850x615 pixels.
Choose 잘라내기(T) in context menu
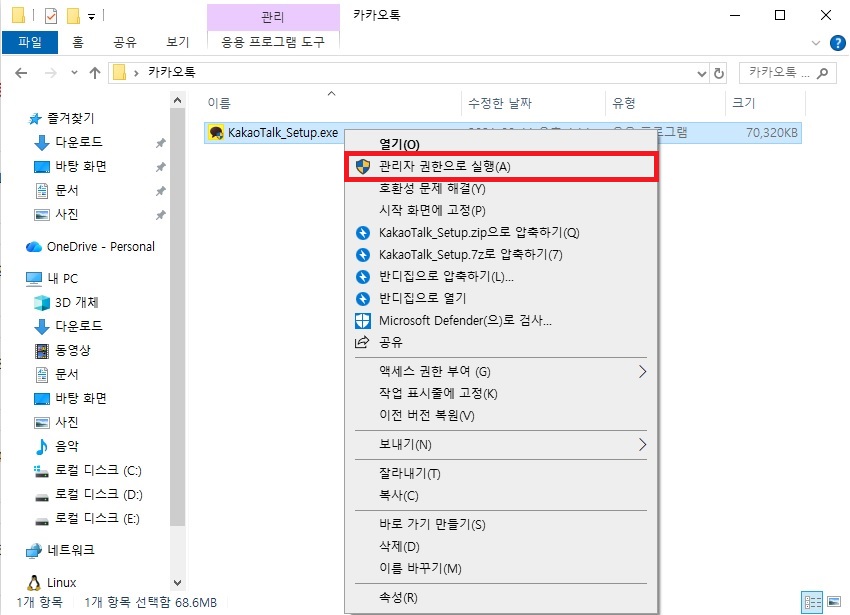(x=501, y=473)
